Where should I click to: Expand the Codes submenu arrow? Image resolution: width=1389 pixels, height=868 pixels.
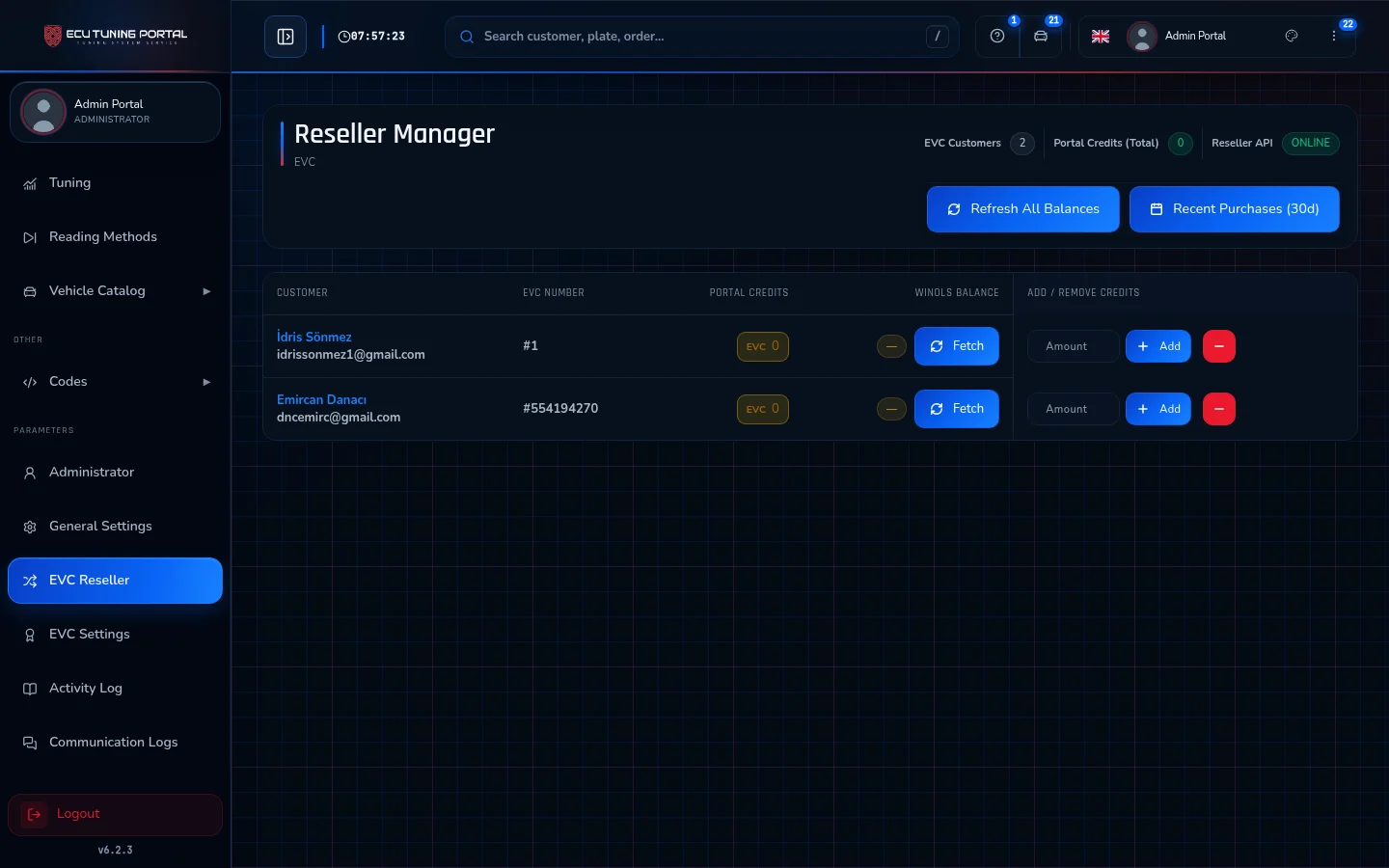click(206, 382)
